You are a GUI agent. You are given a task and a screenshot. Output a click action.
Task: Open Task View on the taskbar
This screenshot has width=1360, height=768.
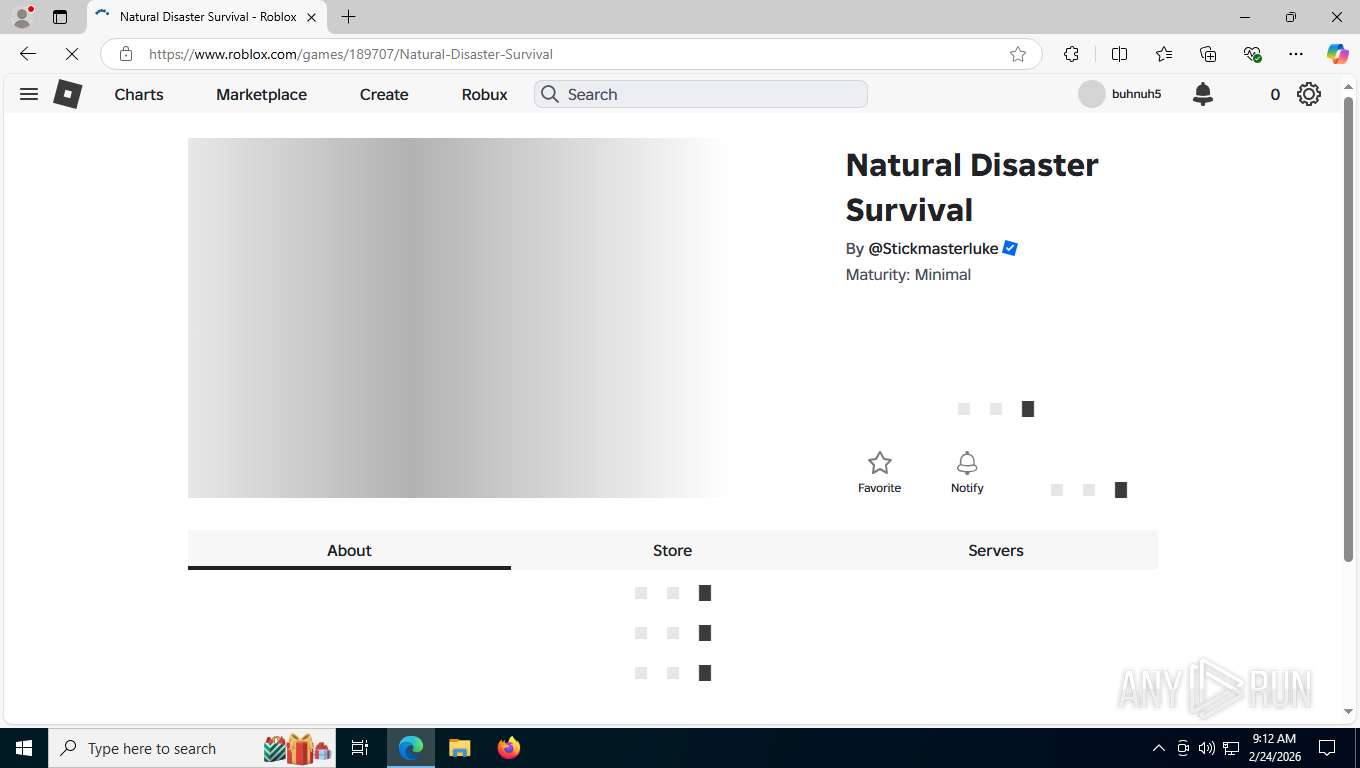pyautogui.click(x=360, y=748)
